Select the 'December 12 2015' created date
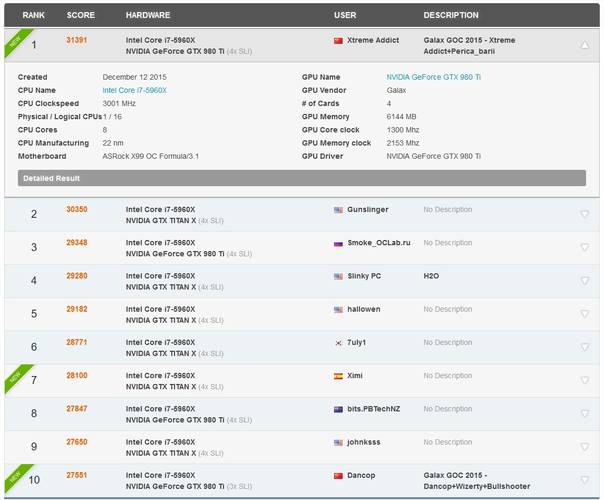Image resolution: width=604 pixels, height=500 pixels. pos(134,77)
